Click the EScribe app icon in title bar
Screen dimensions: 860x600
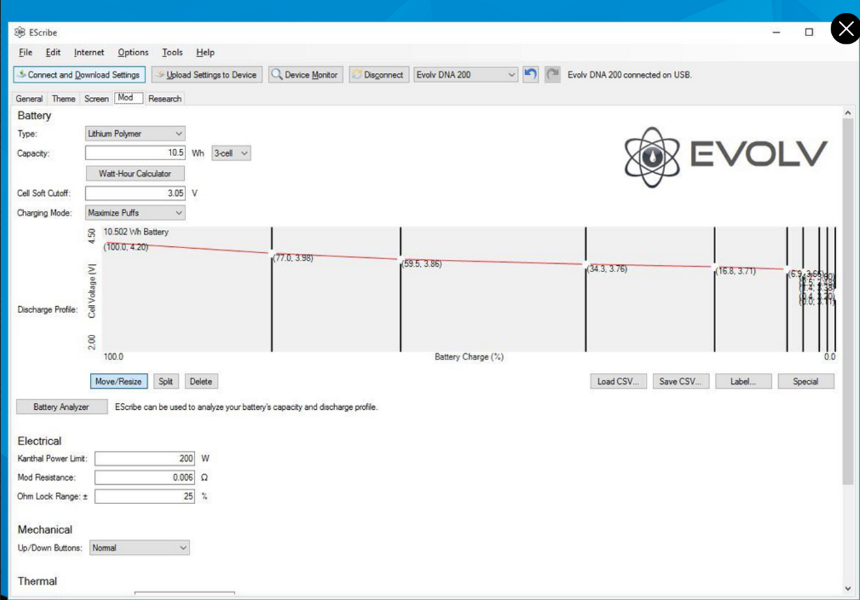pos(20,32)
